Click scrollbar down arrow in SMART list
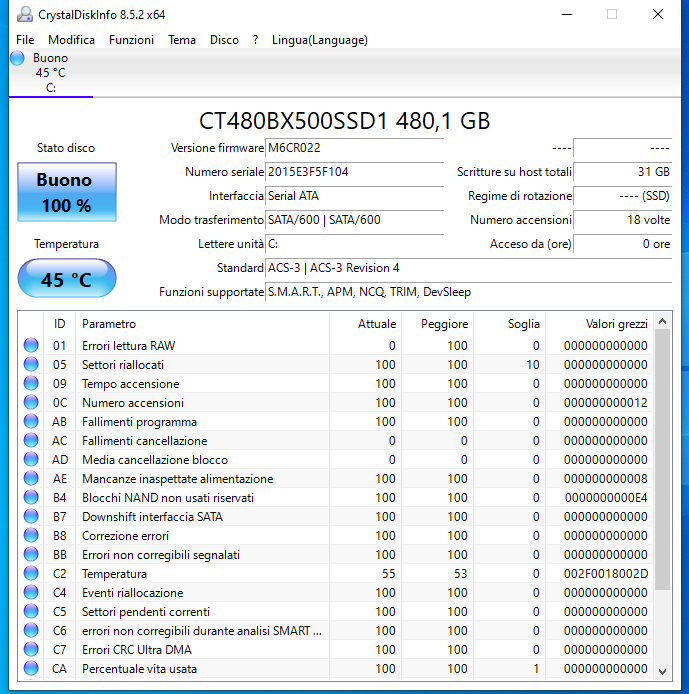The width and height of the screenshot is (689, 694). 662,671
